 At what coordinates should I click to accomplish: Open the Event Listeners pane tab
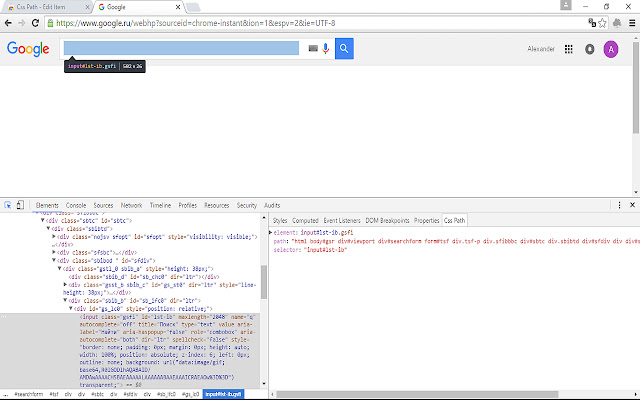click(x=341, y=220)
